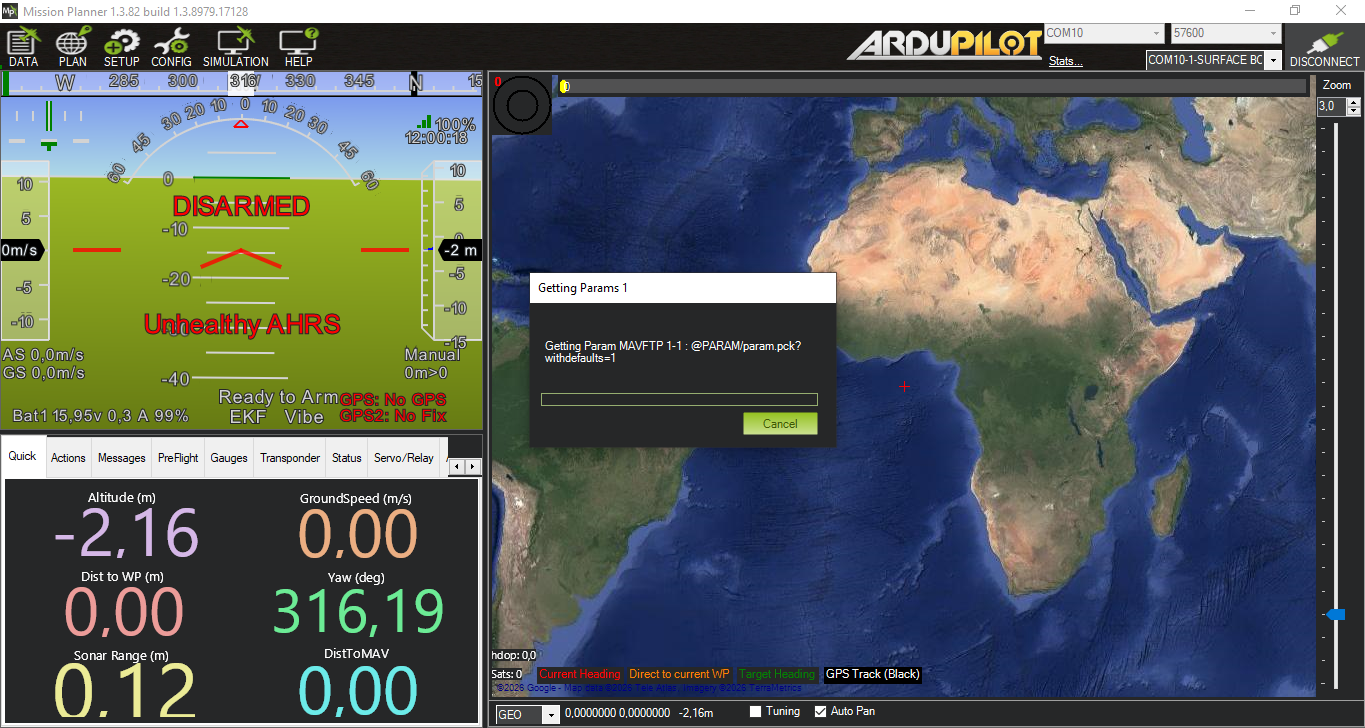The width and height of the screenshot is (1365, 728).
Task: Open the SIMULATION monitor icon
Action: tap(235, 46)
